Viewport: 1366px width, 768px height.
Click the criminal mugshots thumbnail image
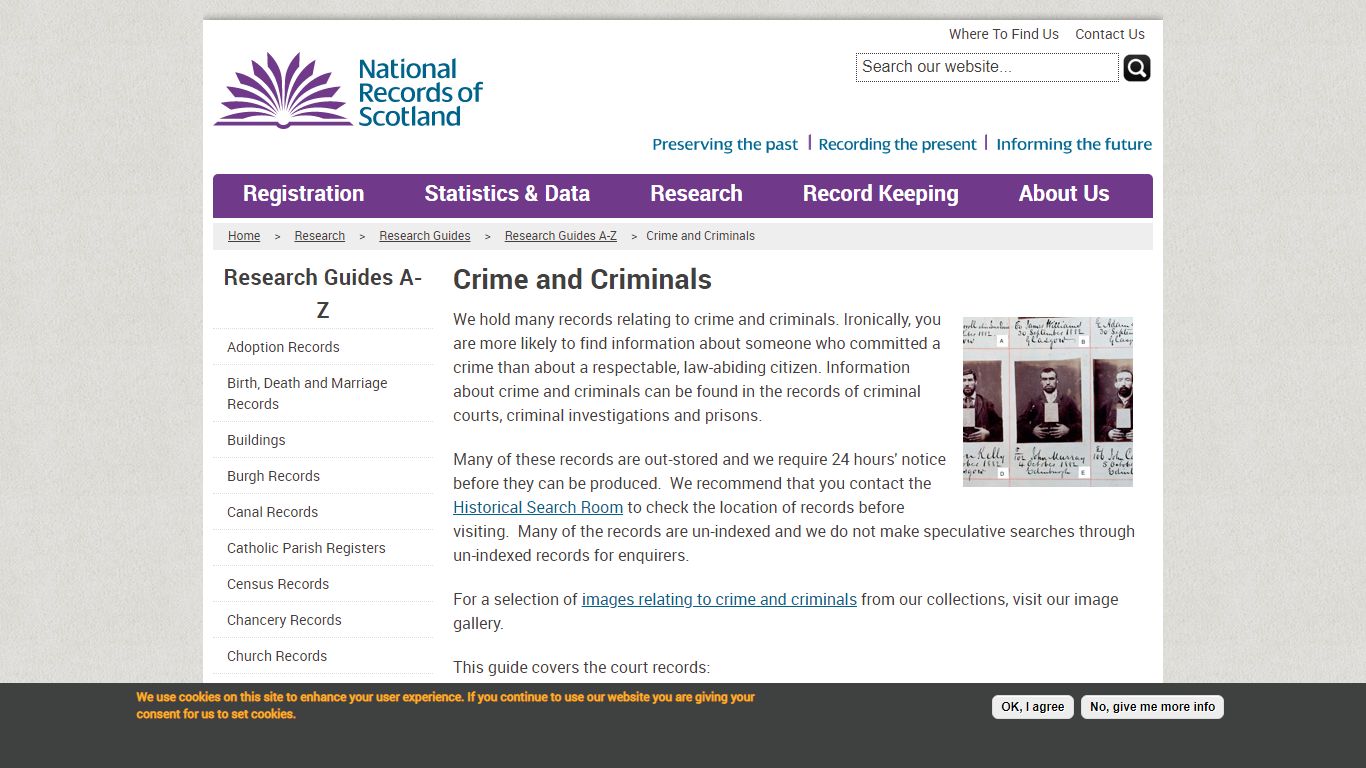click(x=1048, y=402)
